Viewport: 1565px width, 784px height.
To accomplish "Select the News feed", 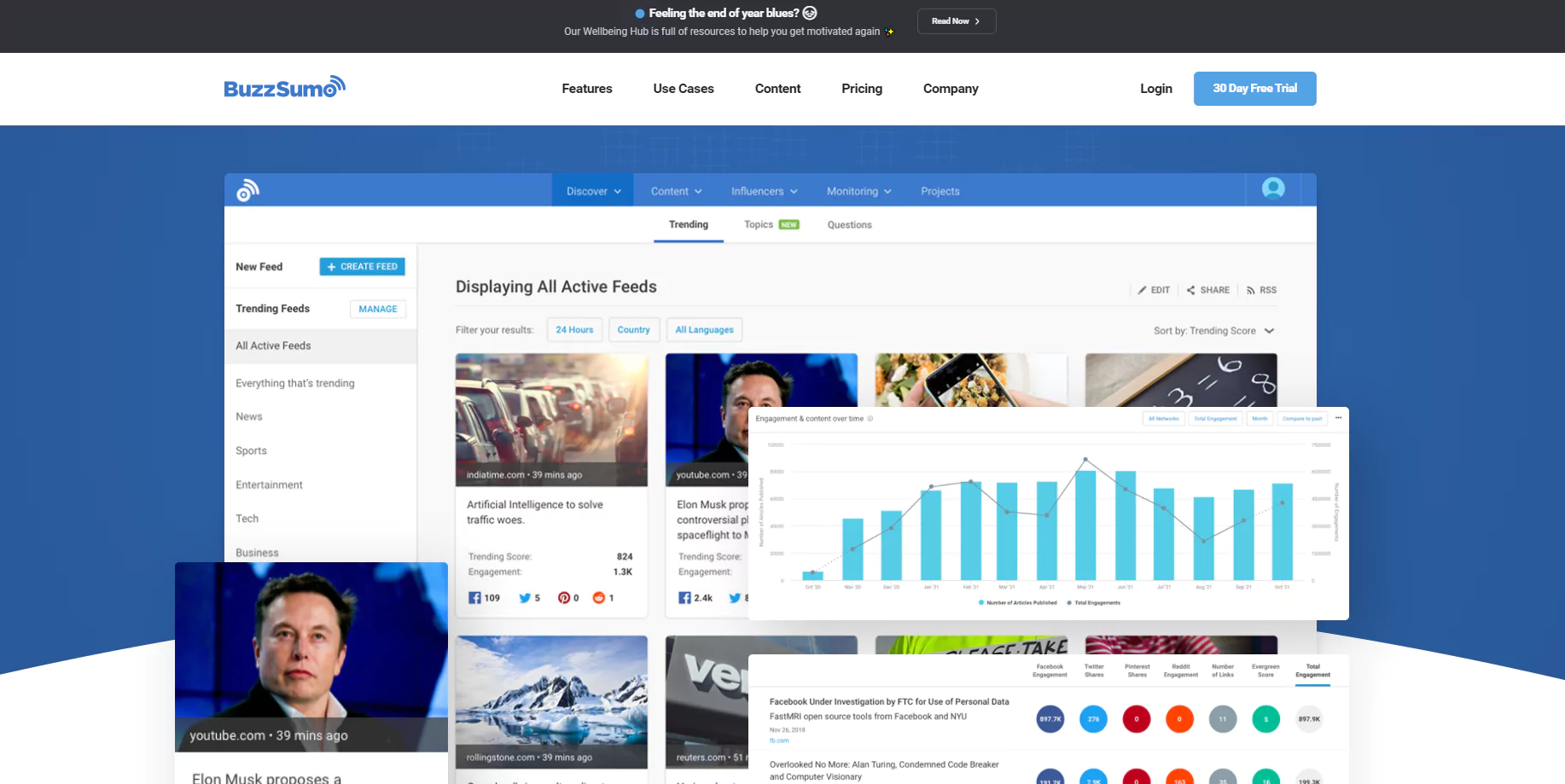I will [x=249, y=417].
